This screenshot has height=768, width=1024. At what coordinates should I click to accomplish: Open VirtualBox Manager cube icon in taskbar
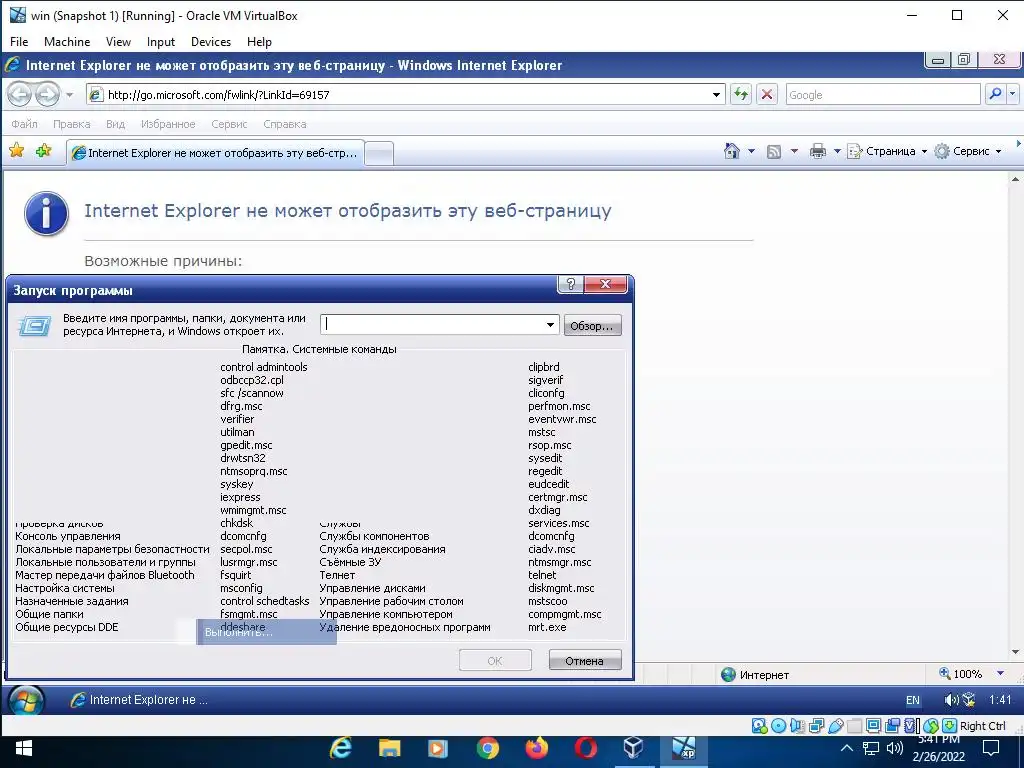(x=633, y=748)
